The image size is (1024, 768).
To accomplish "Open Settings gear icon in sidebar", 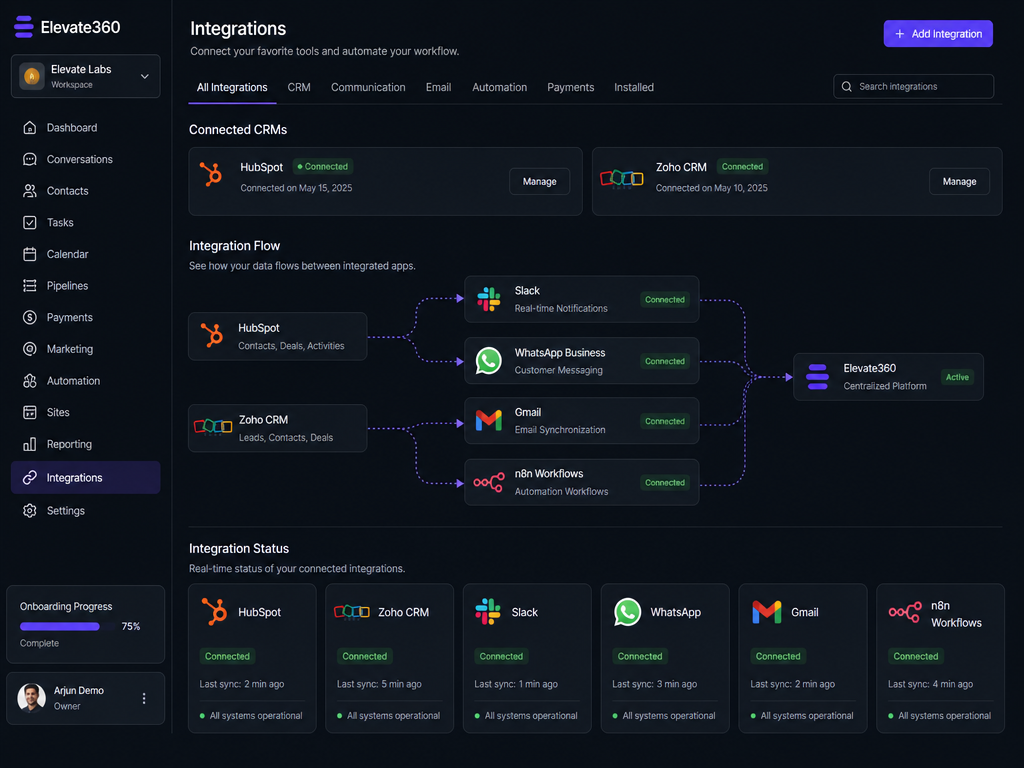I will pos(29,511).
